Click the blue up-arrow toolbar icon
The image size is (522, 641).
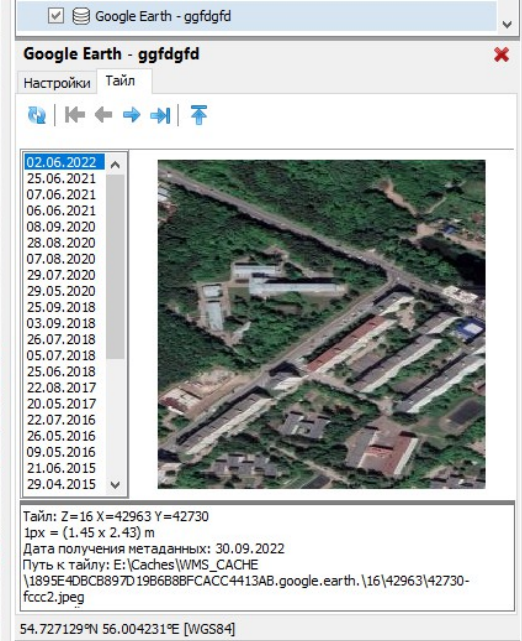[199, 115]
